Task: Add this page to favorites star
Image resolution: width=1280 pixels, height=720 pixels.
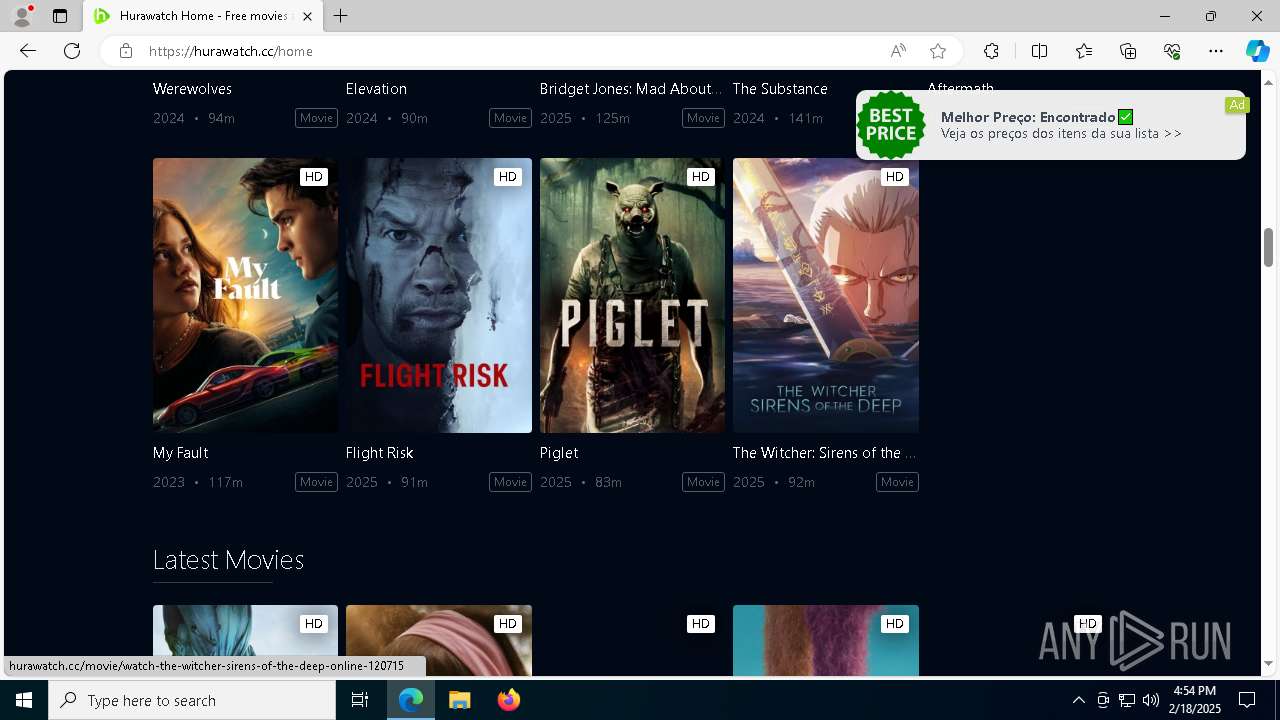Action: (938, 51)
